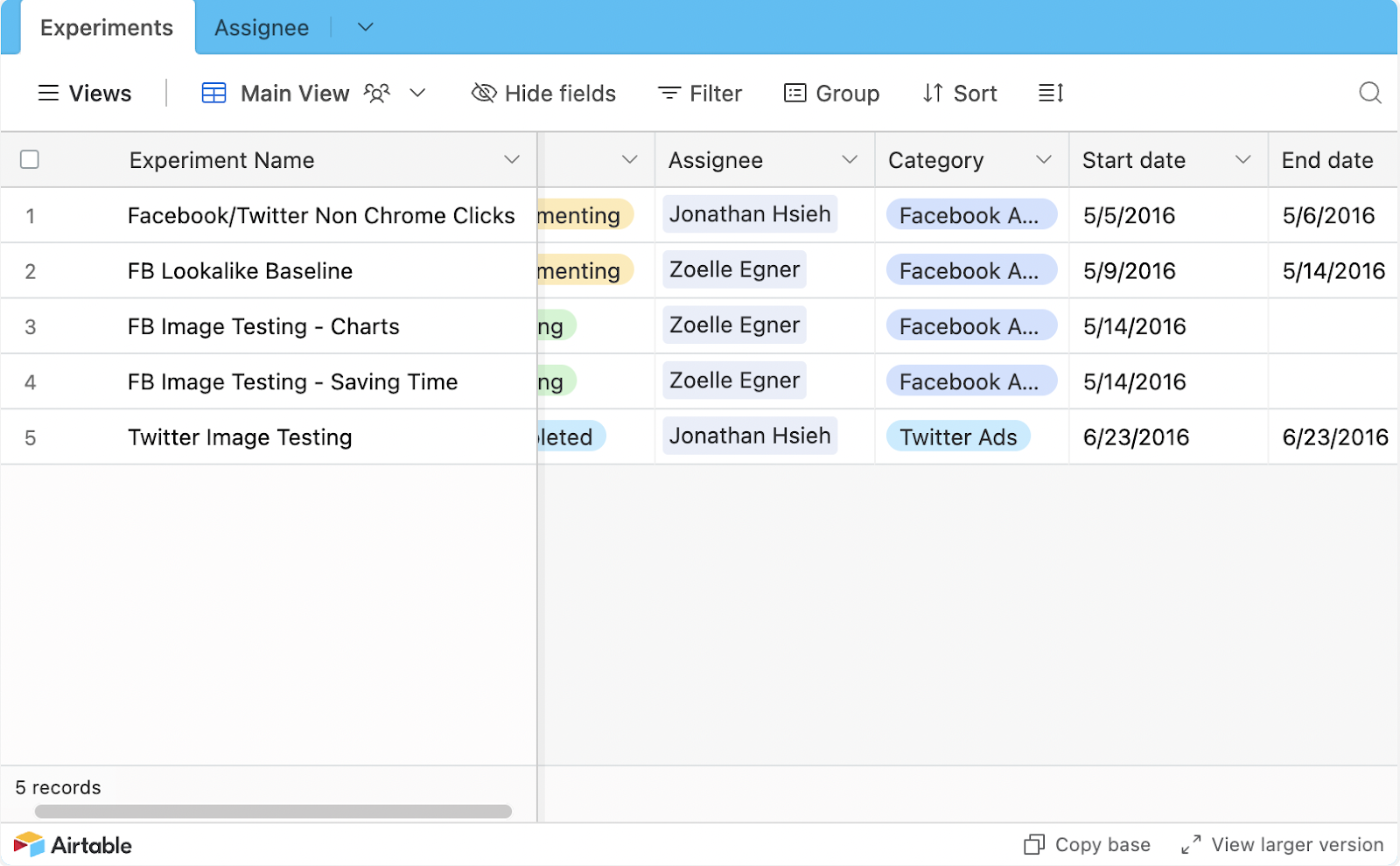Click the Main View grid icon
The height and width of the screenshot is (866, 1400).
pos(213,93)
